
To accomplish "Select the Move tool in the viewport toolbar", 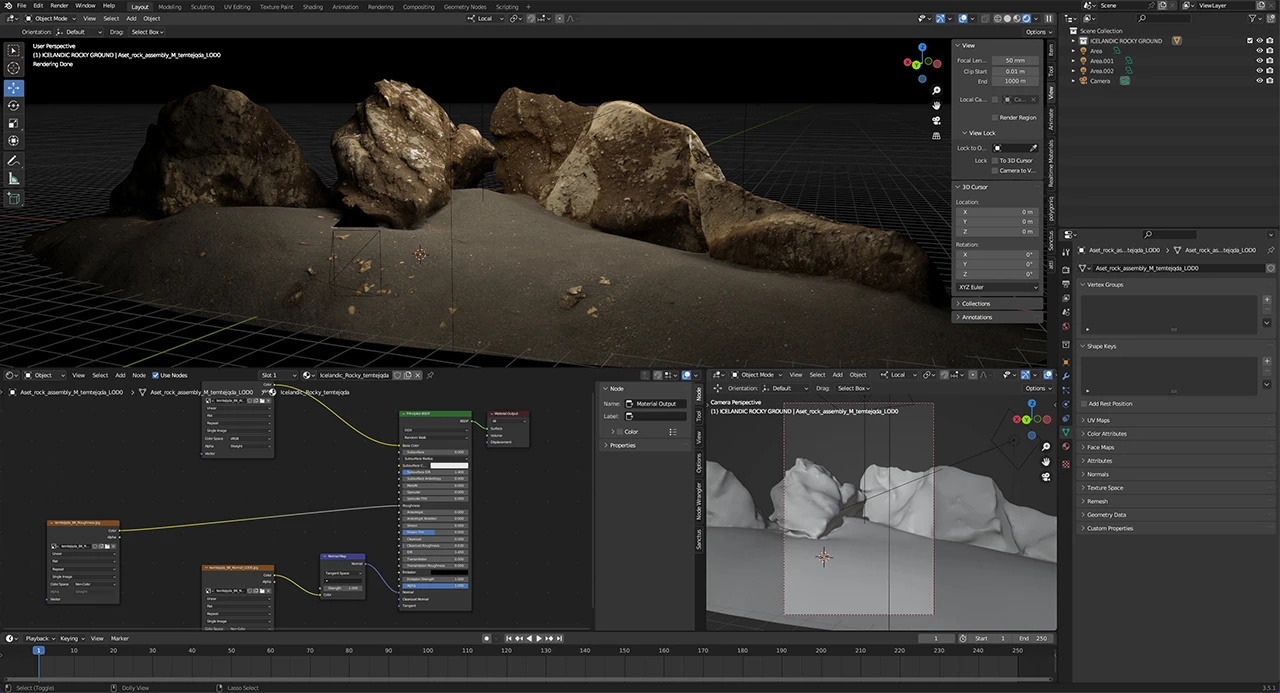I will tap(14, 87).
